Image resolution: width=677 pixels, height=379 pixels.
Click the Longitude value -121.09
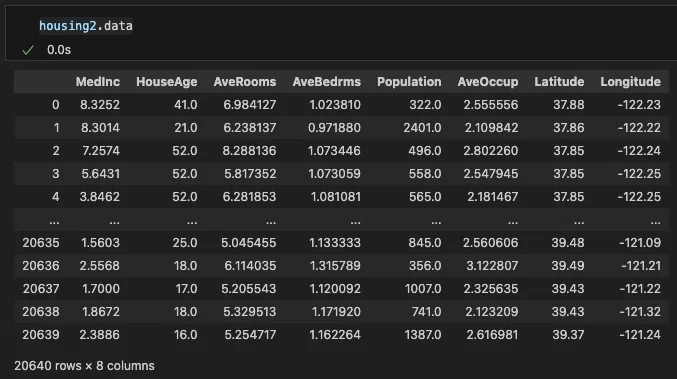click(x=640, y=243)
